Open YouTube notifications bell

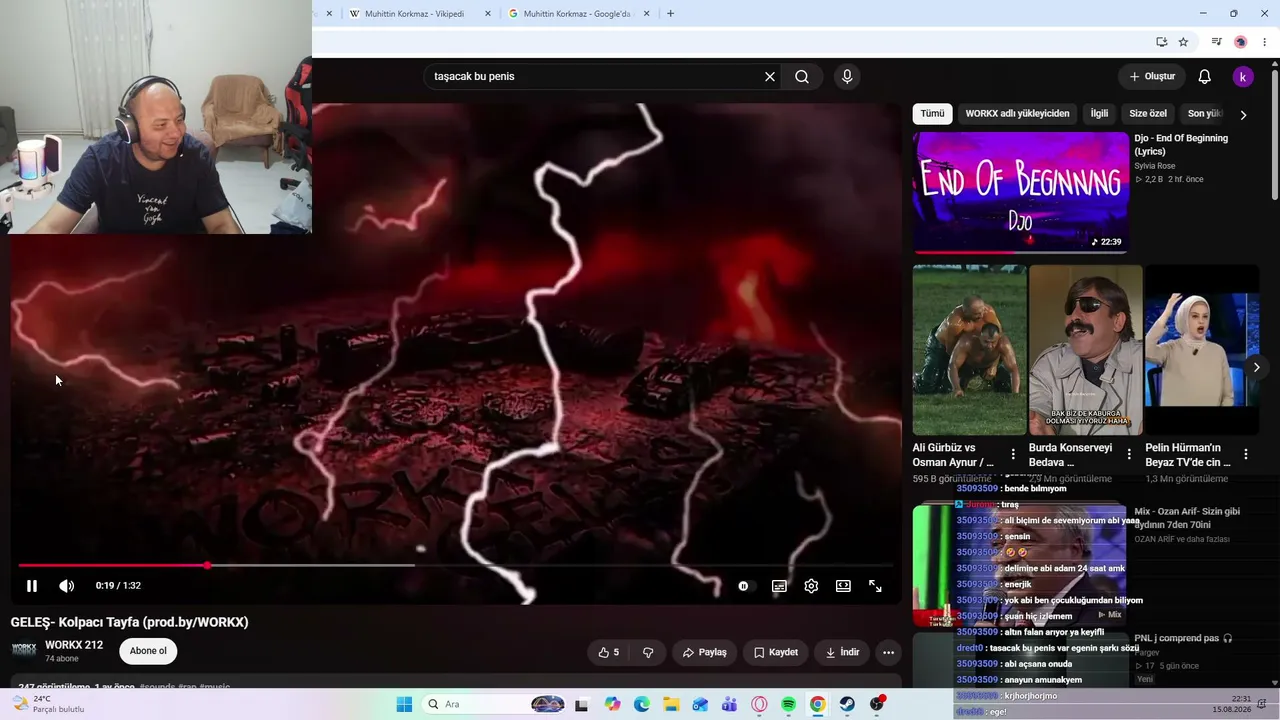[x=1205, y=77]
